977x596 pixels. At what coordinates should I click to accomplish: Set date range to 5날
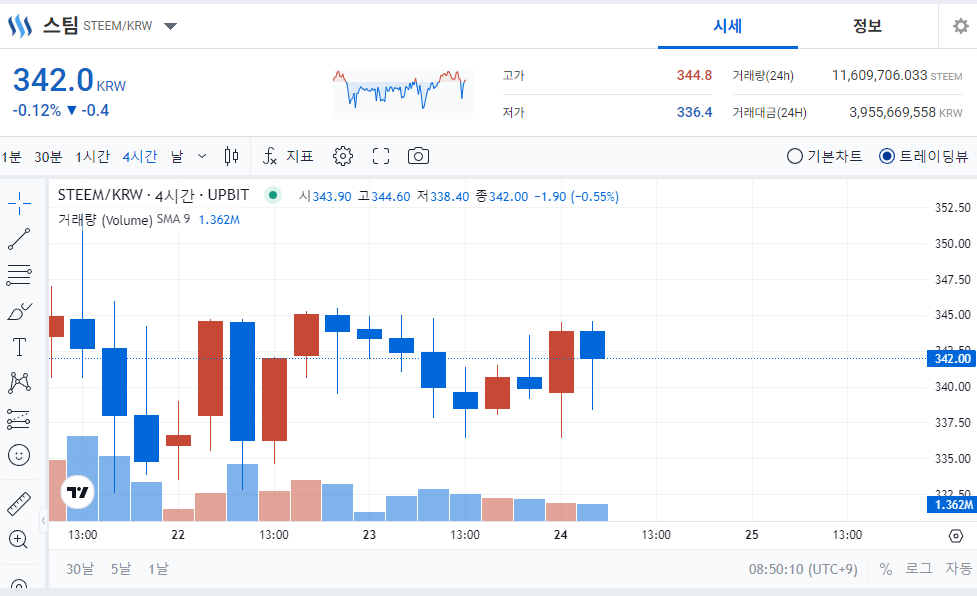(121, 569)
